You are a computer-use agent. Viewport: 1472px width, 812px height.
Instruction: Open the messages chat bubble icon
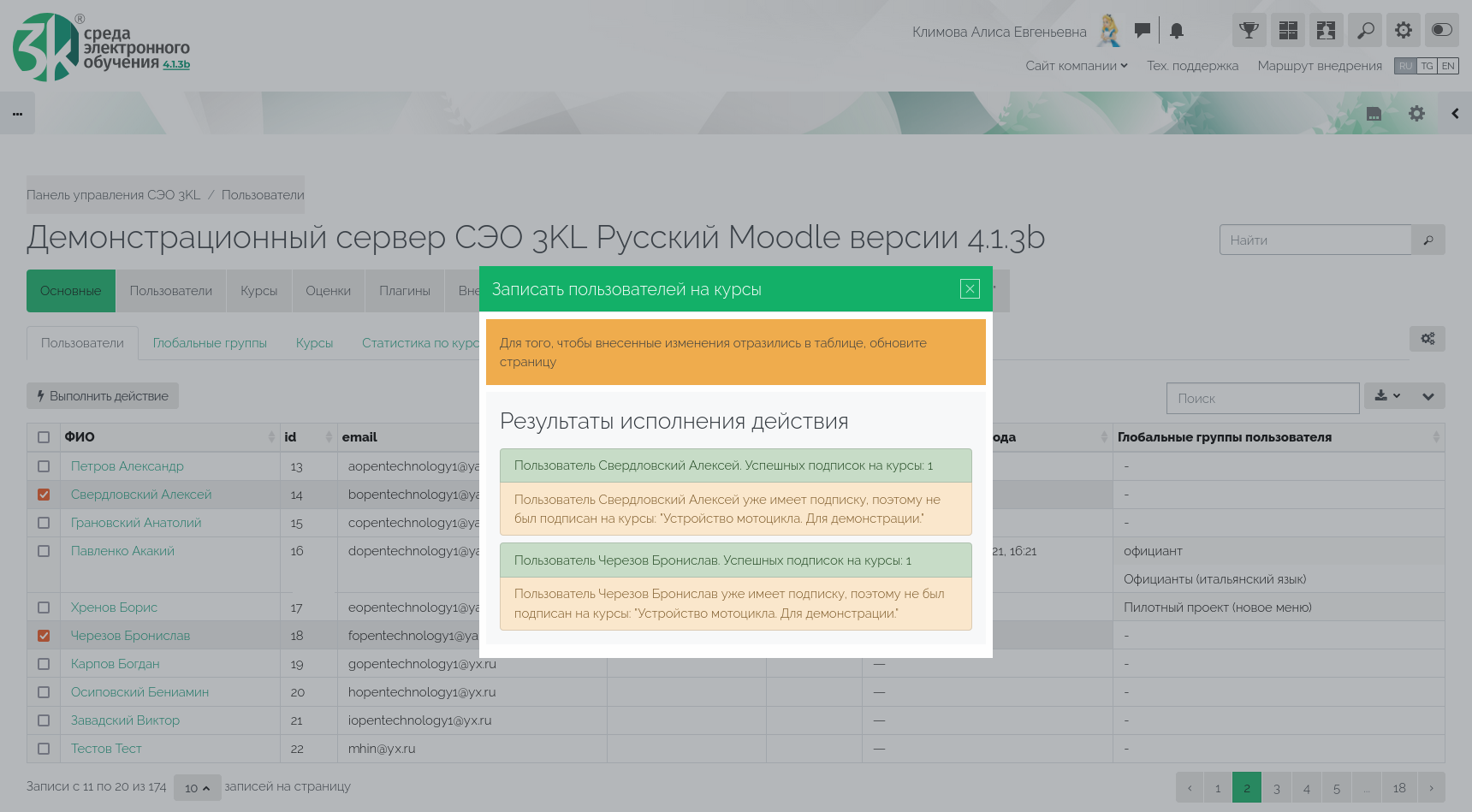pos(1142,31)
